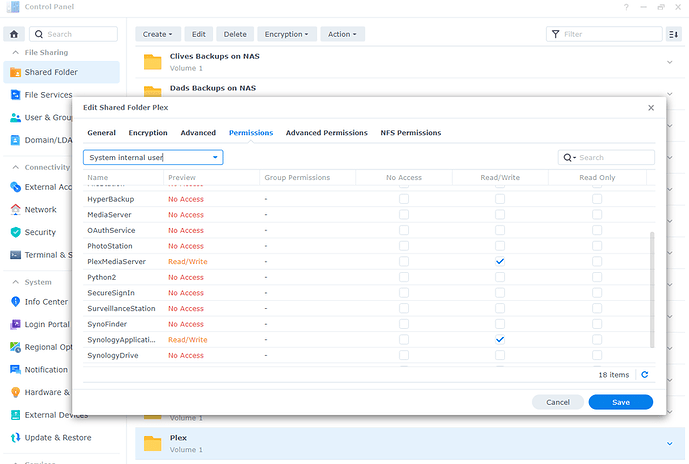The image size is (689, 464).
Task: Check No Access for PhotoStation
Action: (404, 246)
